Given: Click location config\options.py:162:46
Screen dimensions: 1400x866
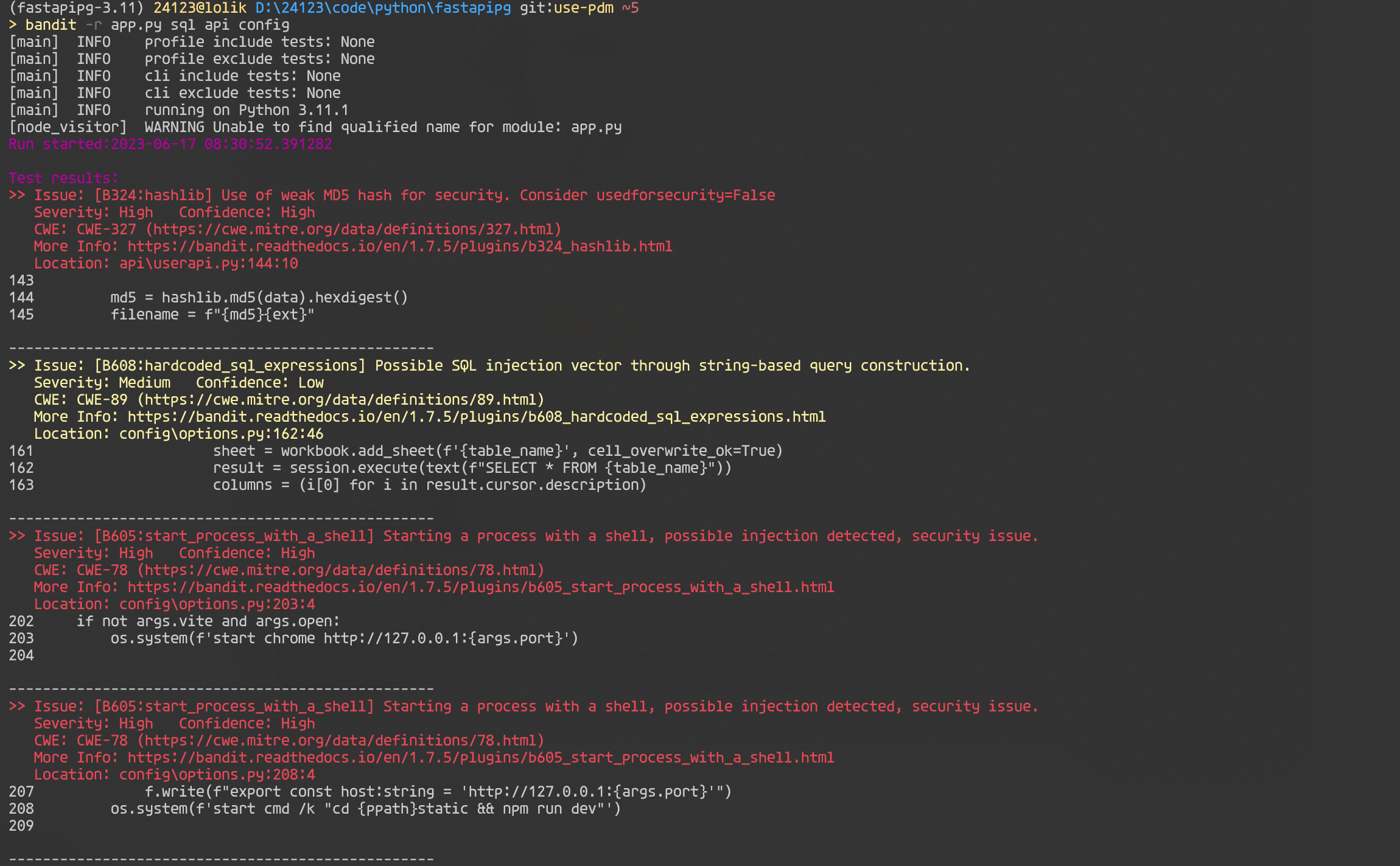Looking at the screenshot, I should (x=222, y=434).
